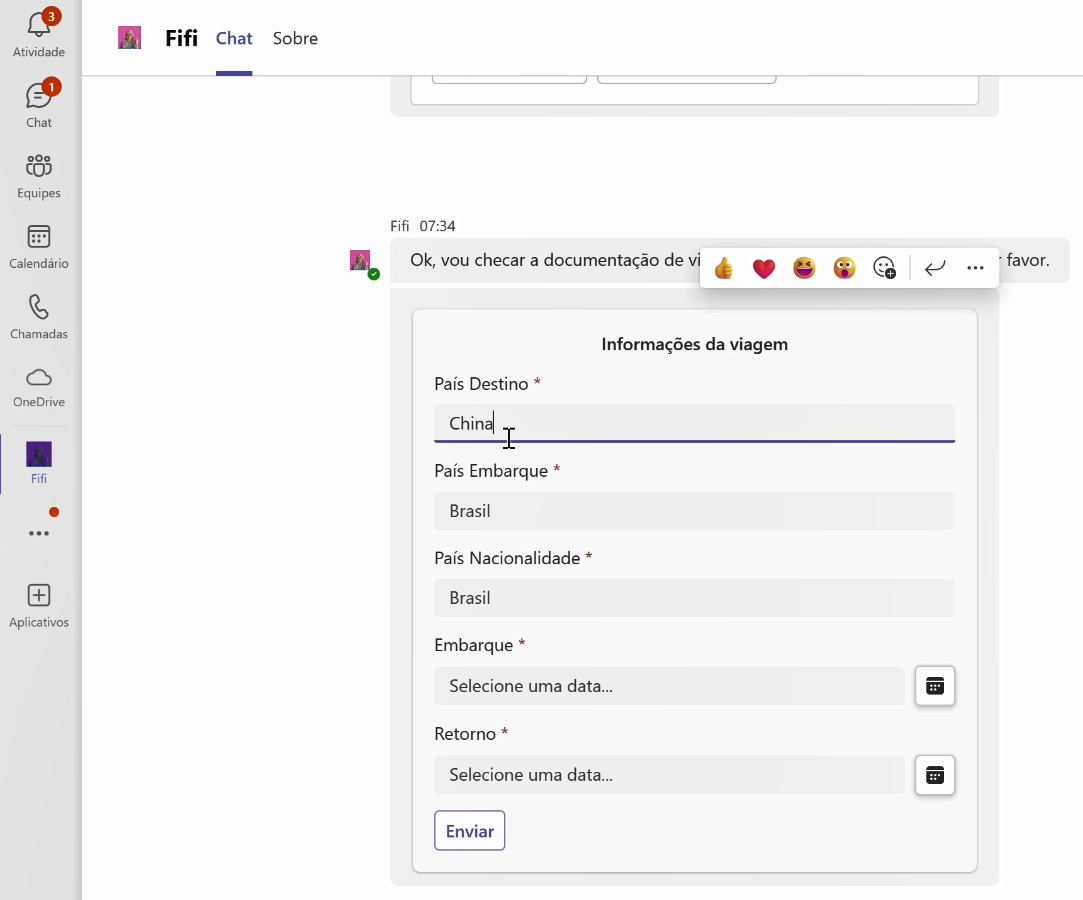Switch to the Sobre tab

[x=295, y=39]
